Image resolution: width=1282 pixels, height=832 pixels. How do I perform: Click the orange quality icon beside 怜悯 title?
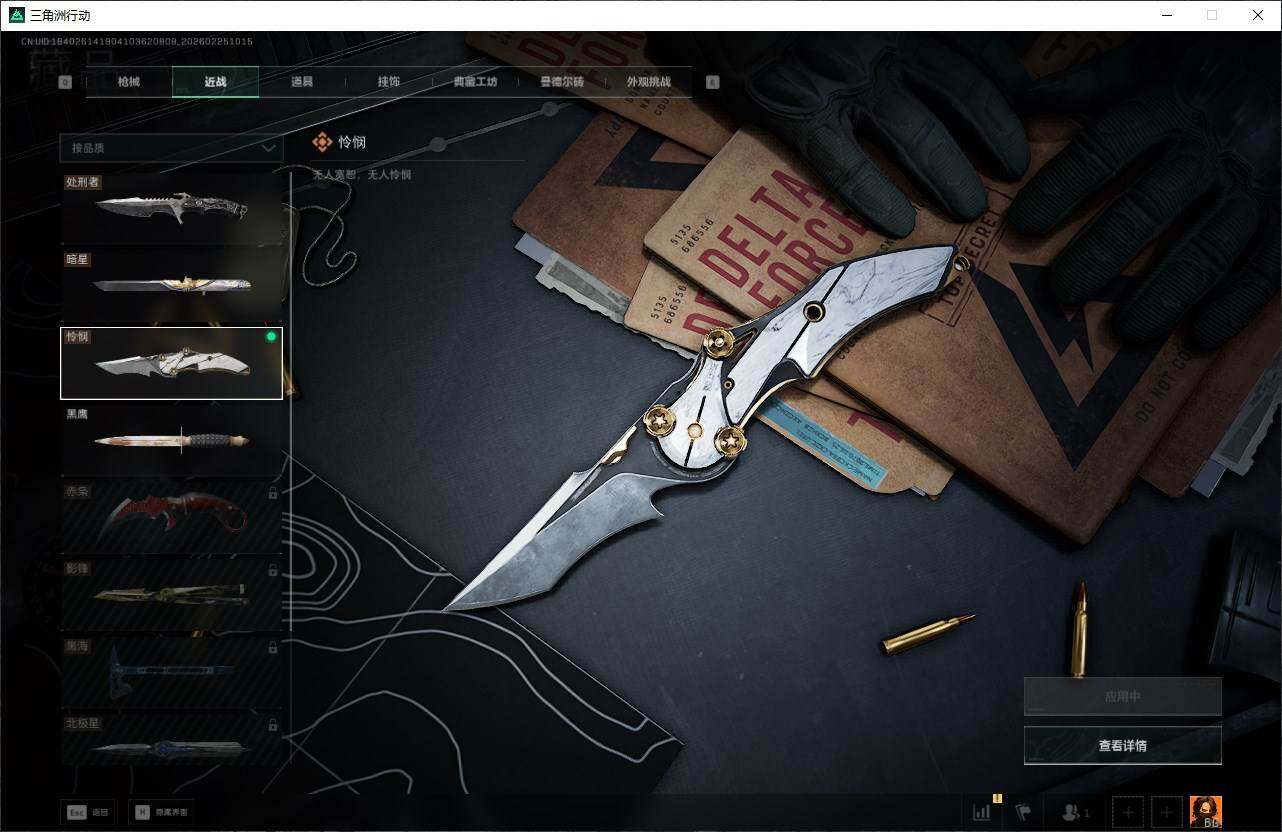[x=322, y=143]
